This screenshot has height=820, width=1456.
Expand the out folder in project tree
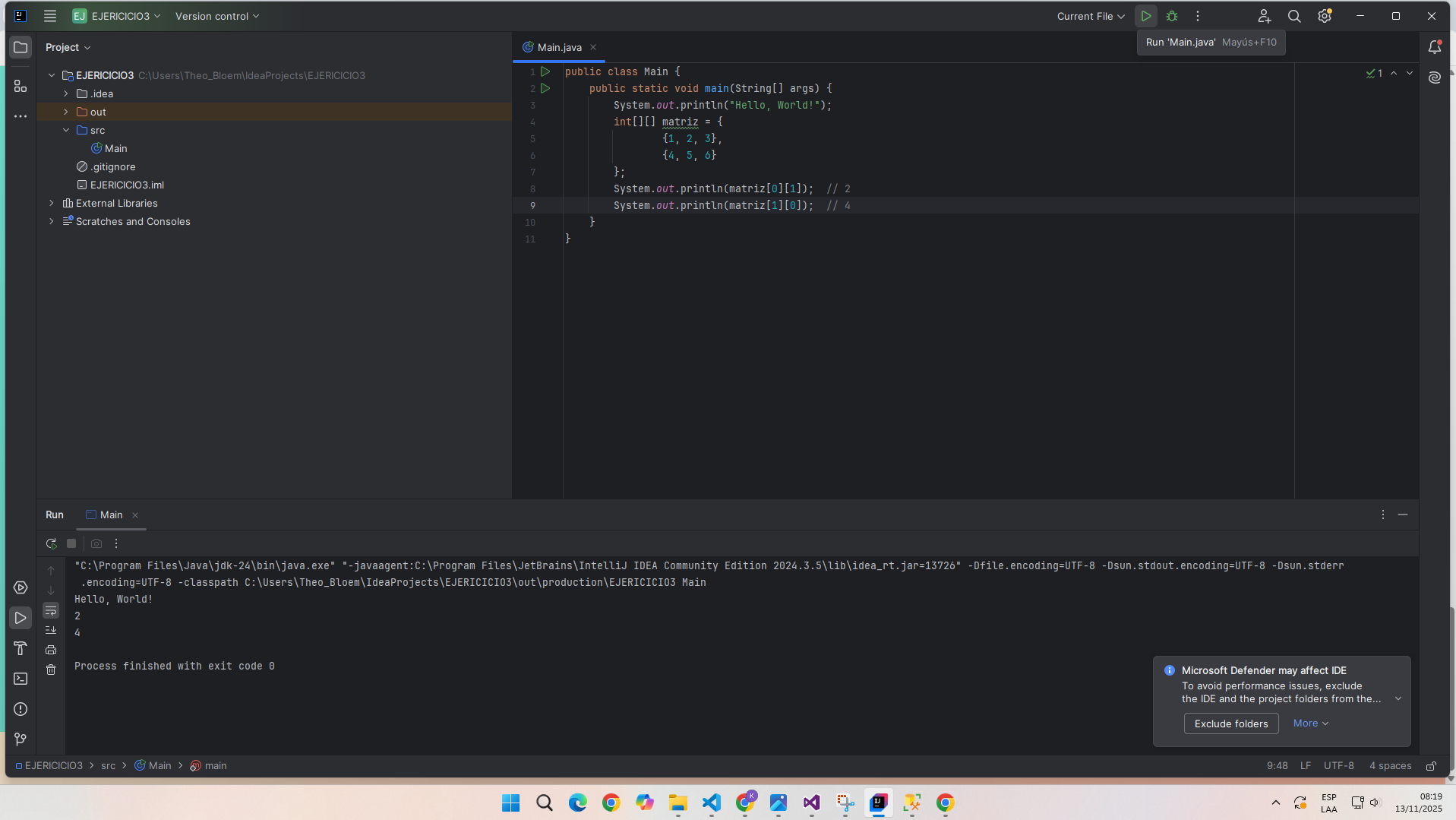[x=66, y=112]
